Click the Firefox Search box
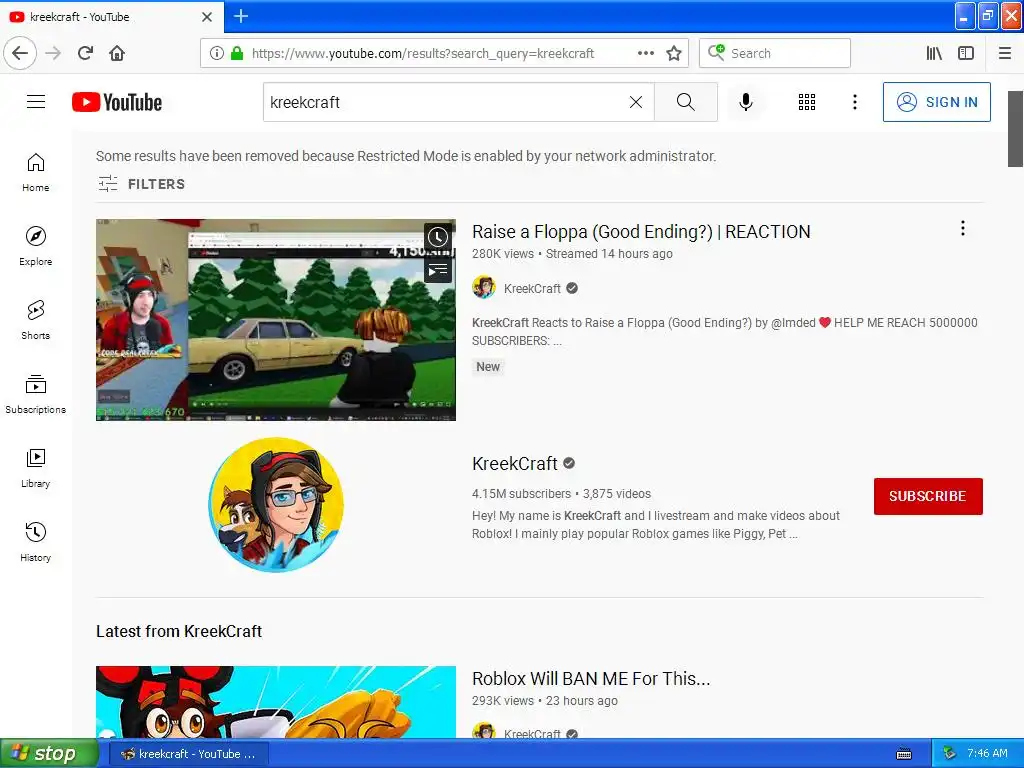This screenshot has width=1024, height=768. click(x=775, y=53)
